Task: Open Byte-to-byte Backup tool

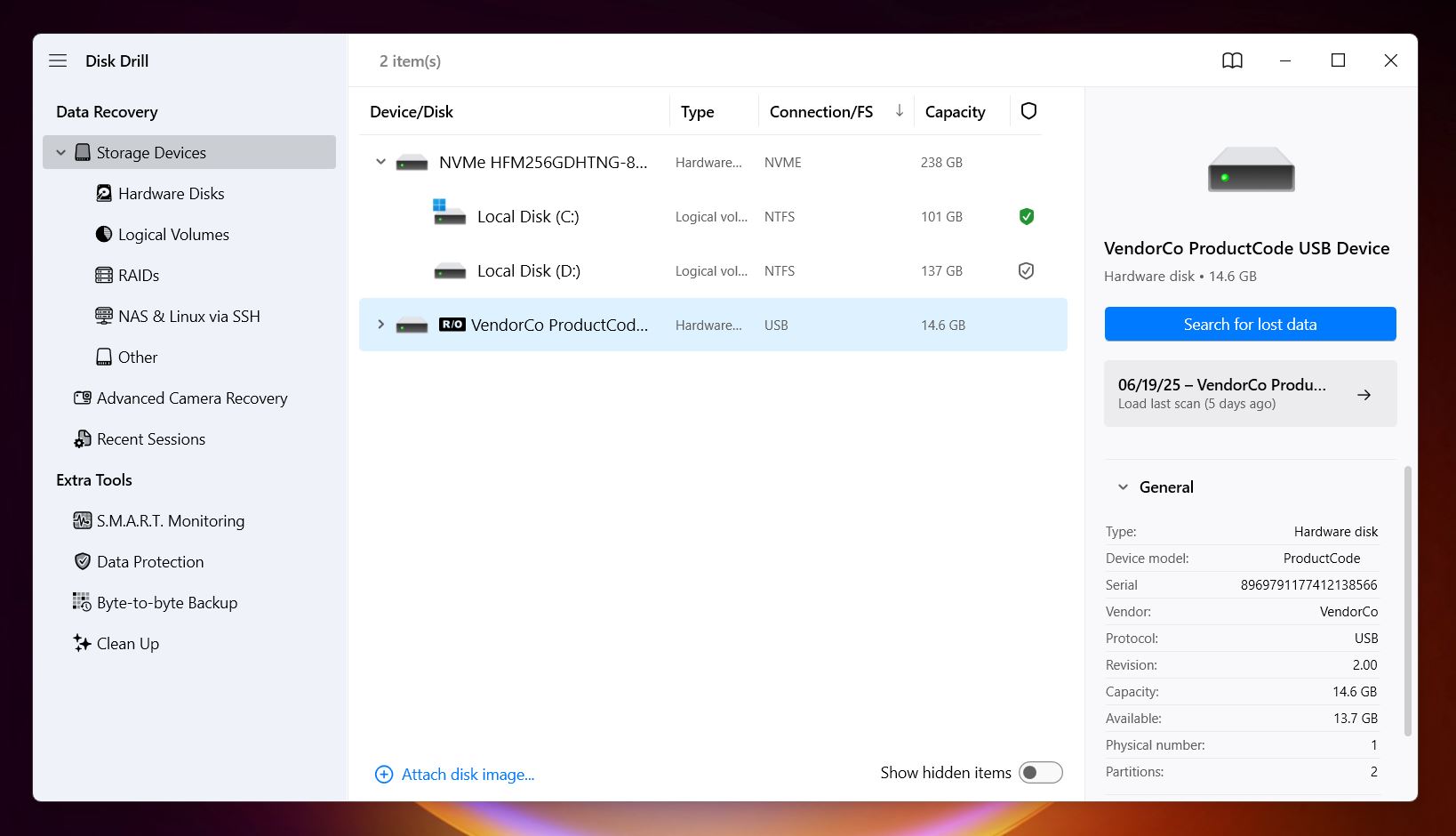Action: 167,602
